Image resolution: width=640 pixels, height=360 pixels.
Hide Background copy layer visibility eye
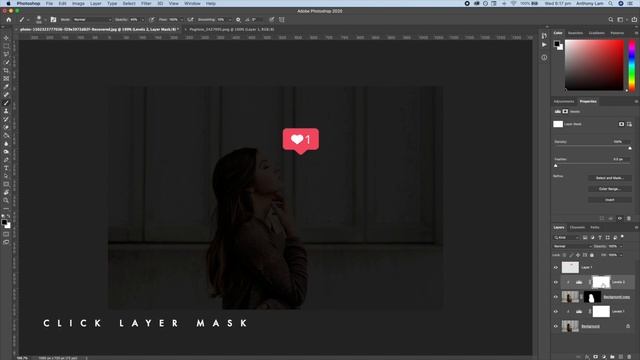pos(556,297)
